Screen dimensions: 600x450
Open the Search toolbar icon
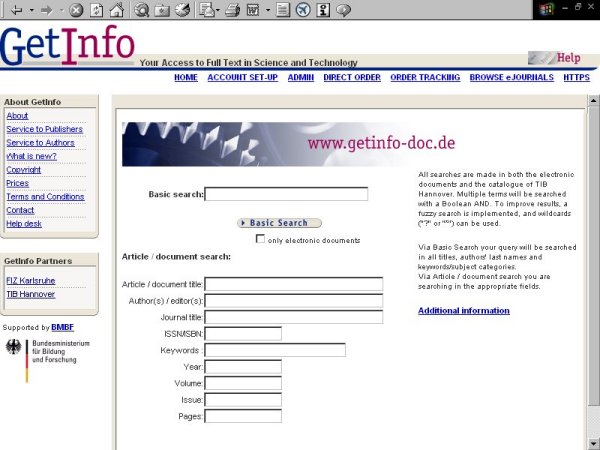click(x=142, y=10)
